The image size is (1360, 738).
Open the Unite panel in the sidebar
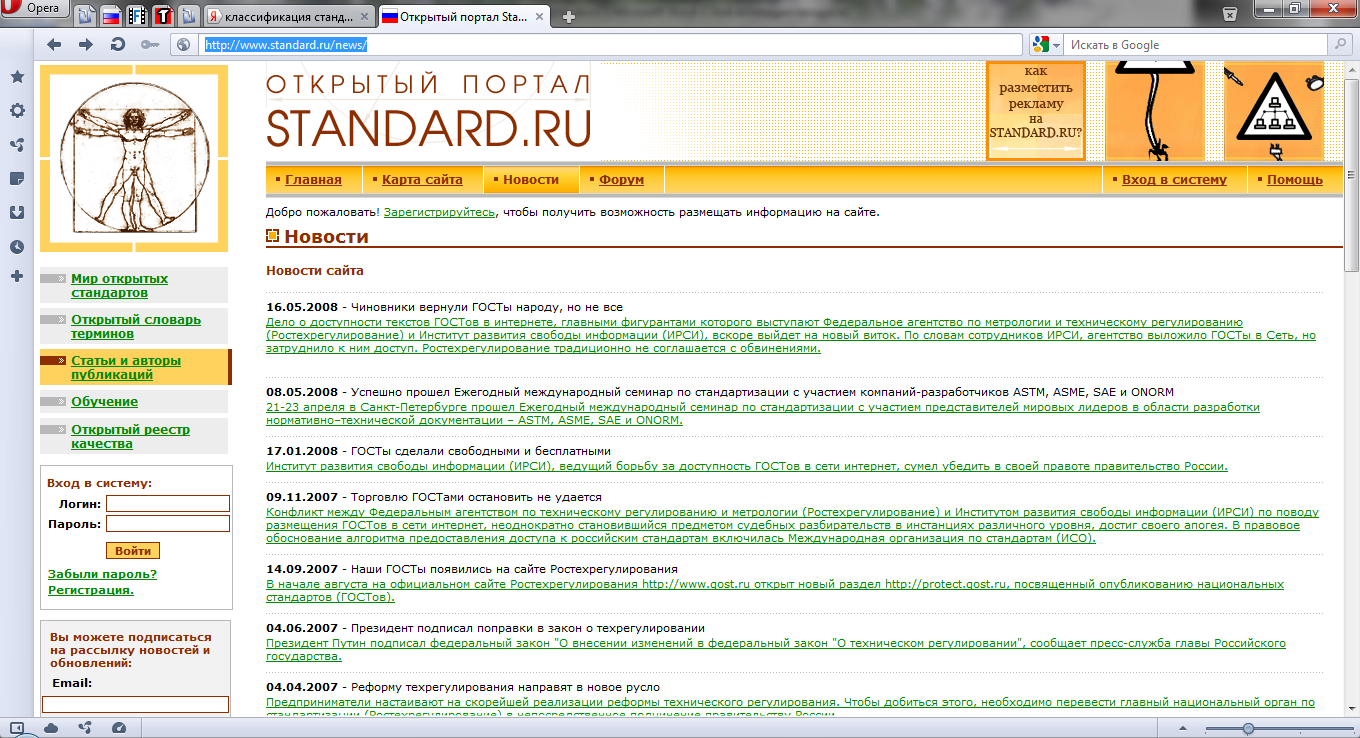17,145
